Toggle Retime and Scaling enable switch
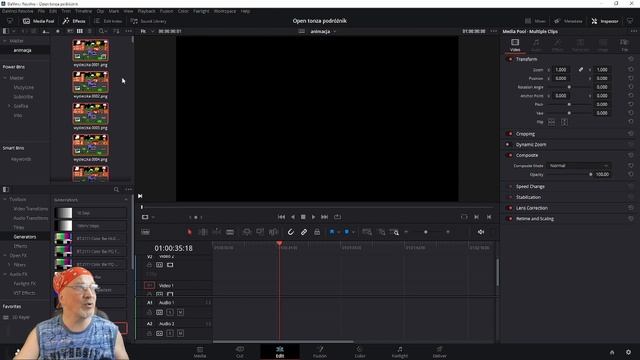 [x=509, y=219]
